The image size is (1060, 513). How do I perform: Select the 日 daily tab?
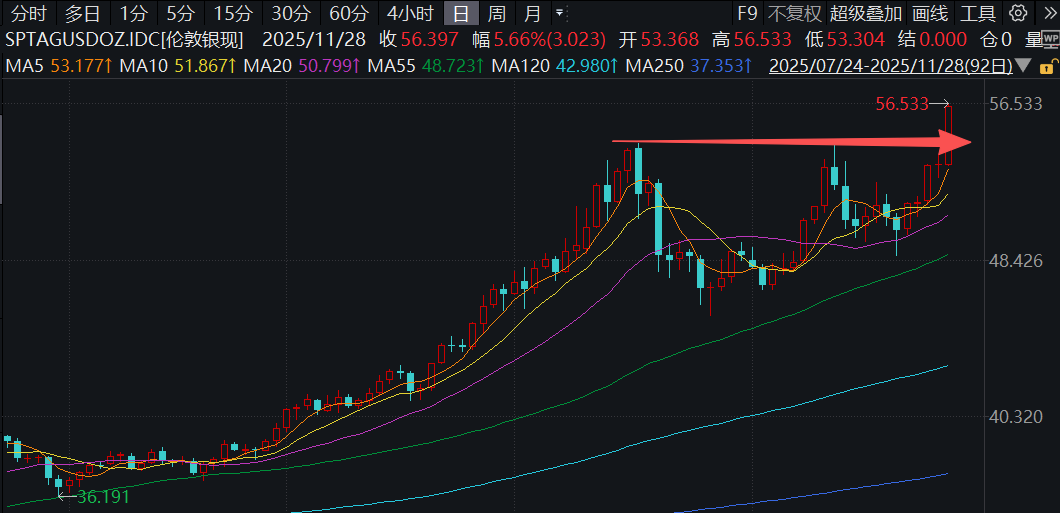click(x=461, y=13)
